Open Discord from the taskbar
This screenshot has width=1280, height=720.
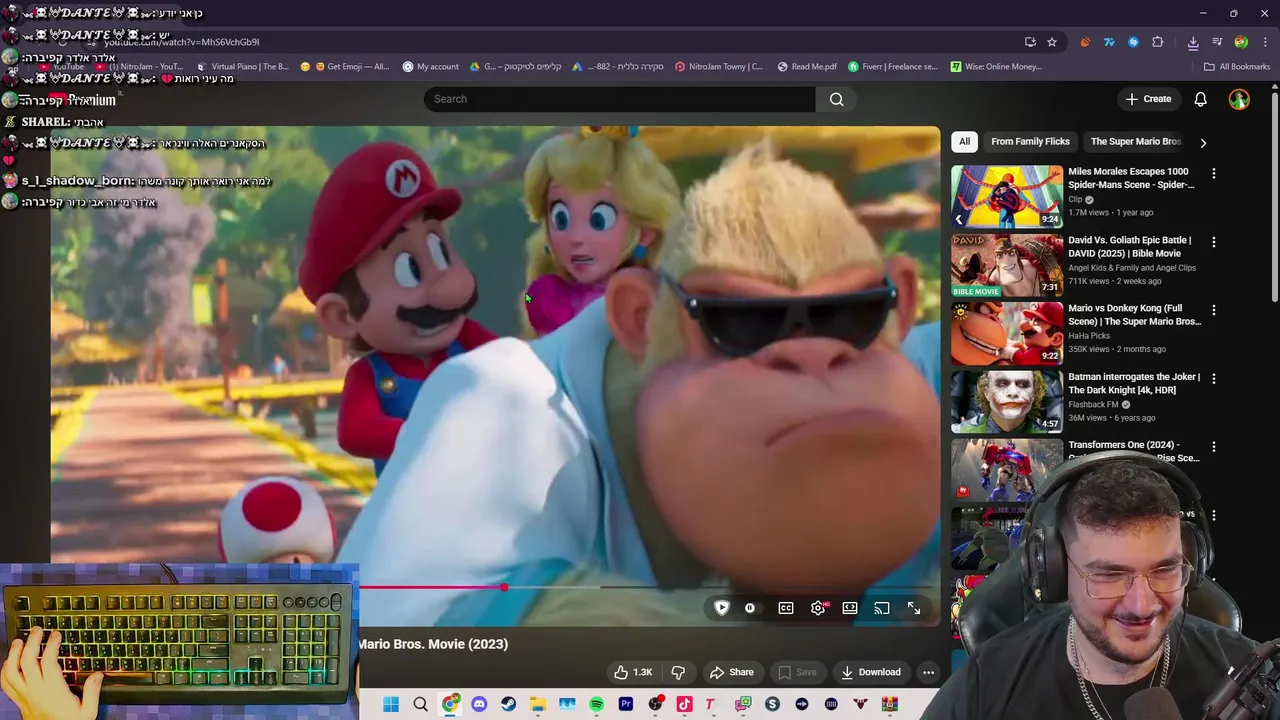[479, 704]
